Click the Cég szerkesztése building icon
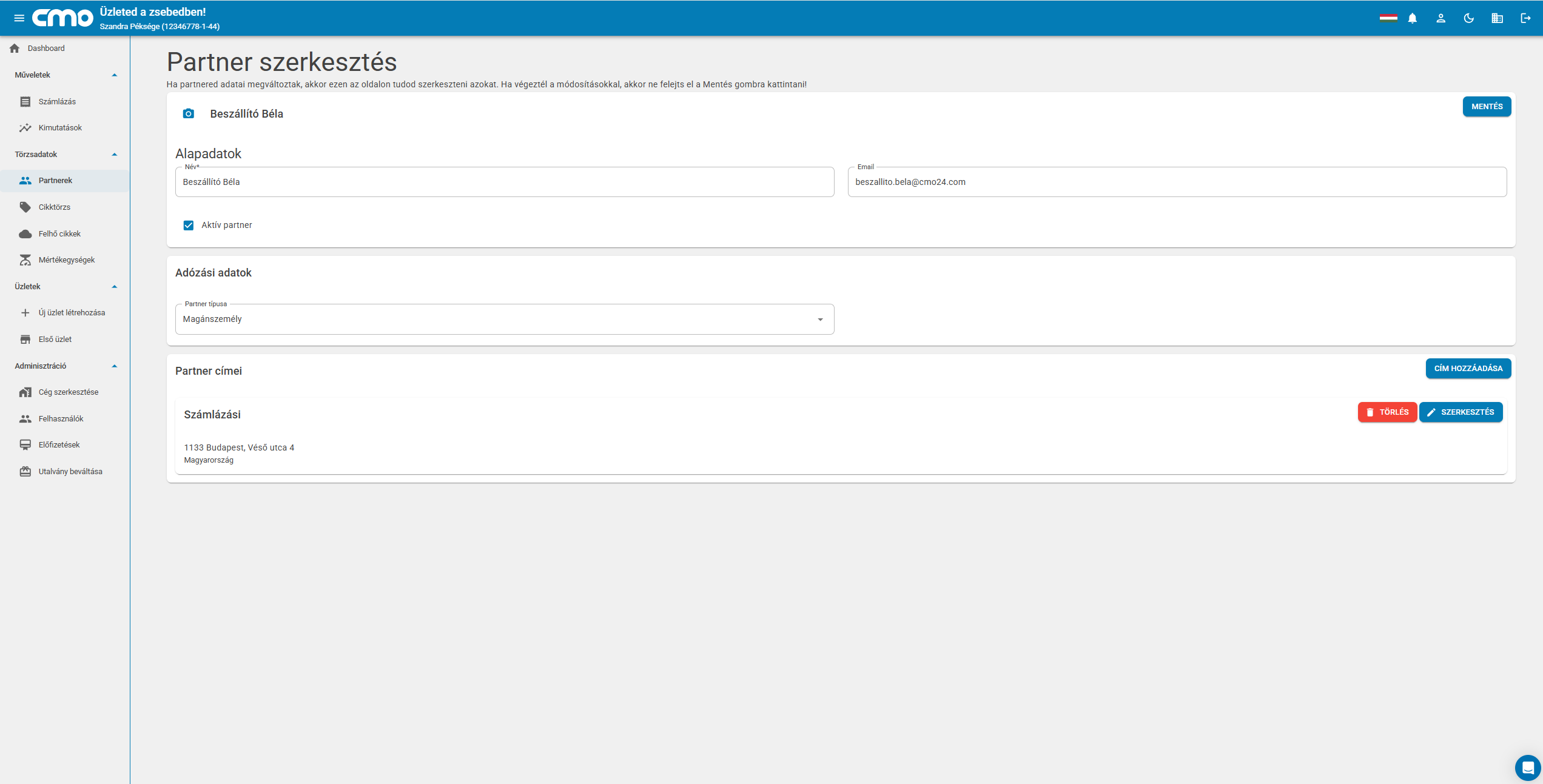The width and height of the screenshot is (1543, 784). tap(25, 392)
